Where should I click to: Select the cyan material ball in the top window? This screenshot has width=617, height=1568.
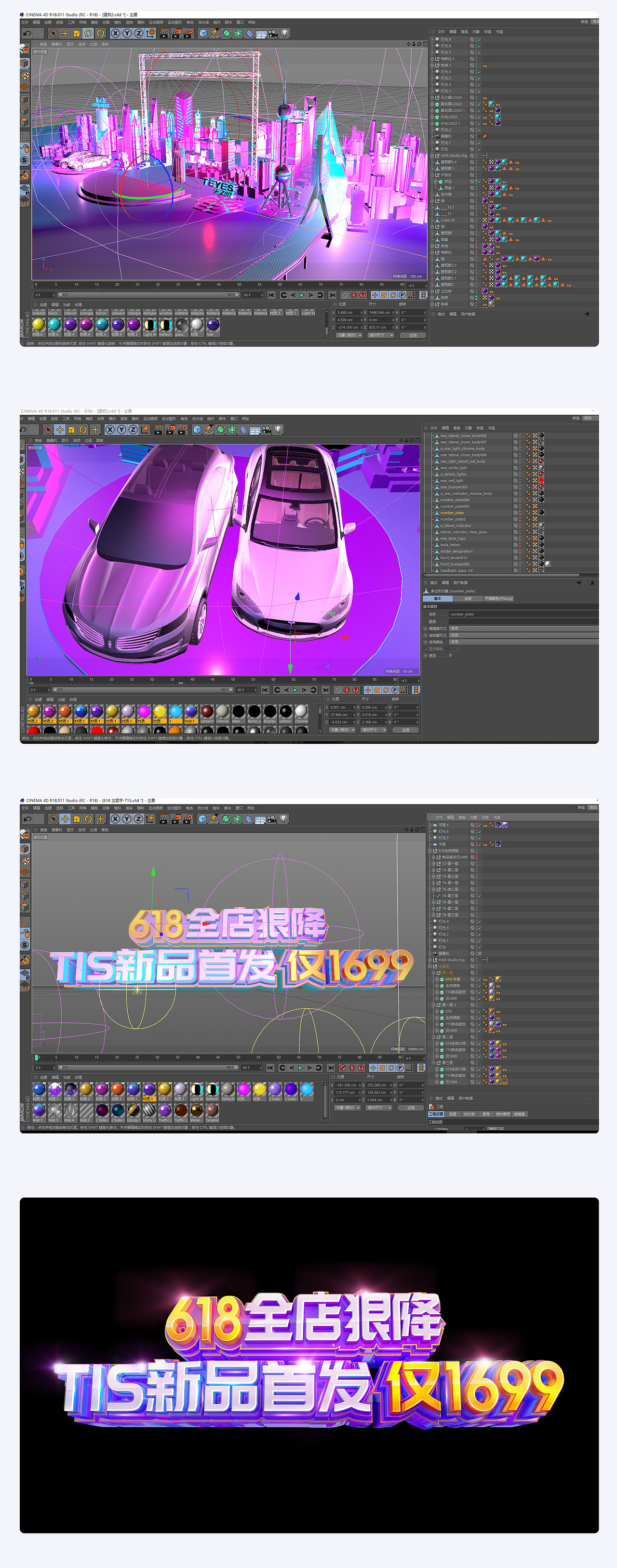point(54,324)
